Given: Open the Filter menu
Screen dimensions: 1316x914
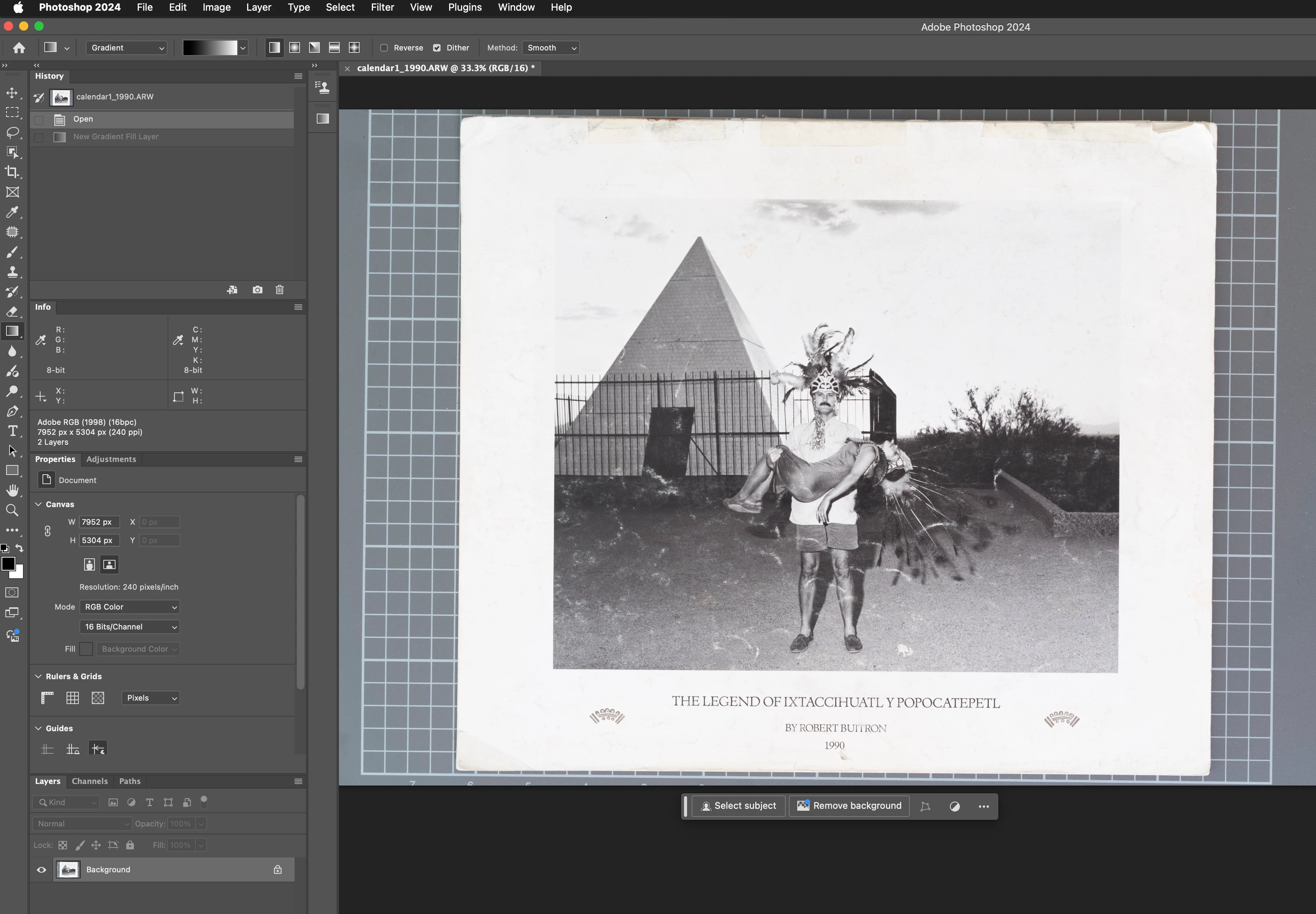Looking at the screenshot, I should 382,7.
